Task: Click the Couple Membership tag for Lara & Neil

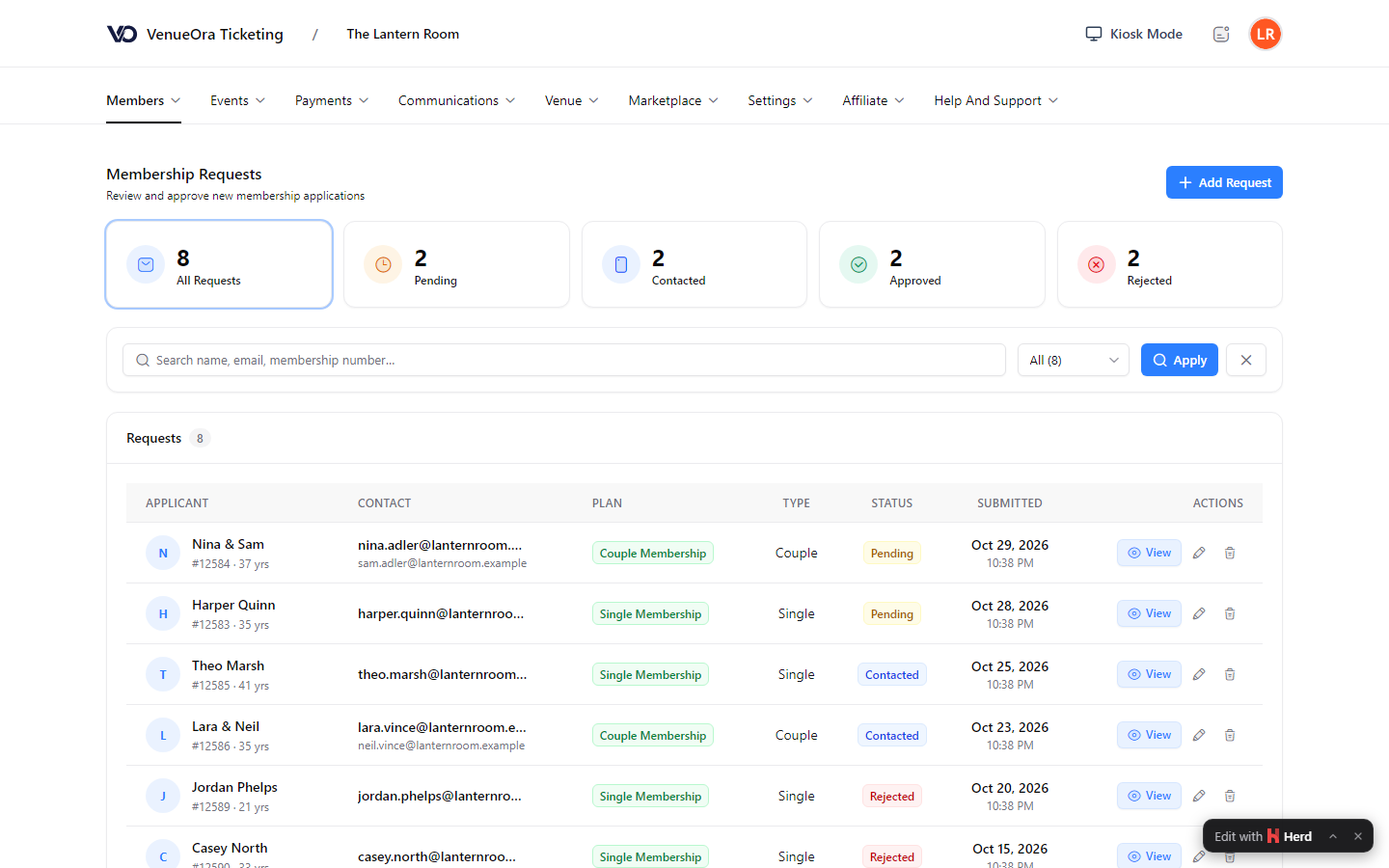Action: (653, 735)
